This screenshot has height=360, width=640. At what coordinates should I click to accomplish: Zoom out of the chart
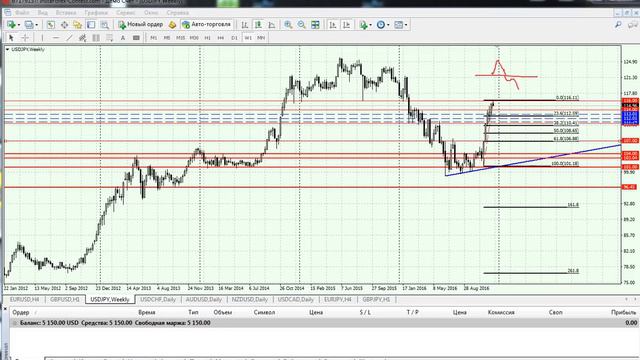301,25
